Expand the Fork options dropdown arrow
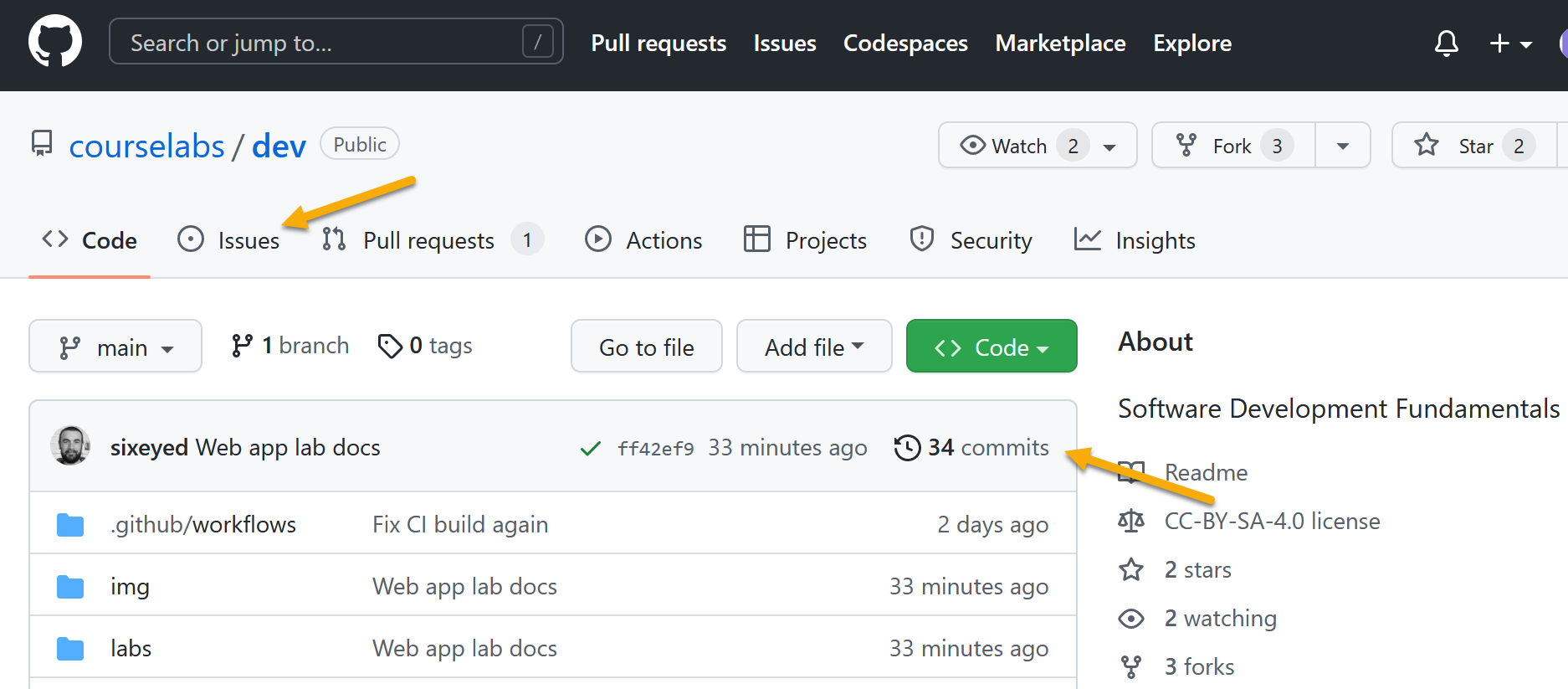 coord(1343,146)
